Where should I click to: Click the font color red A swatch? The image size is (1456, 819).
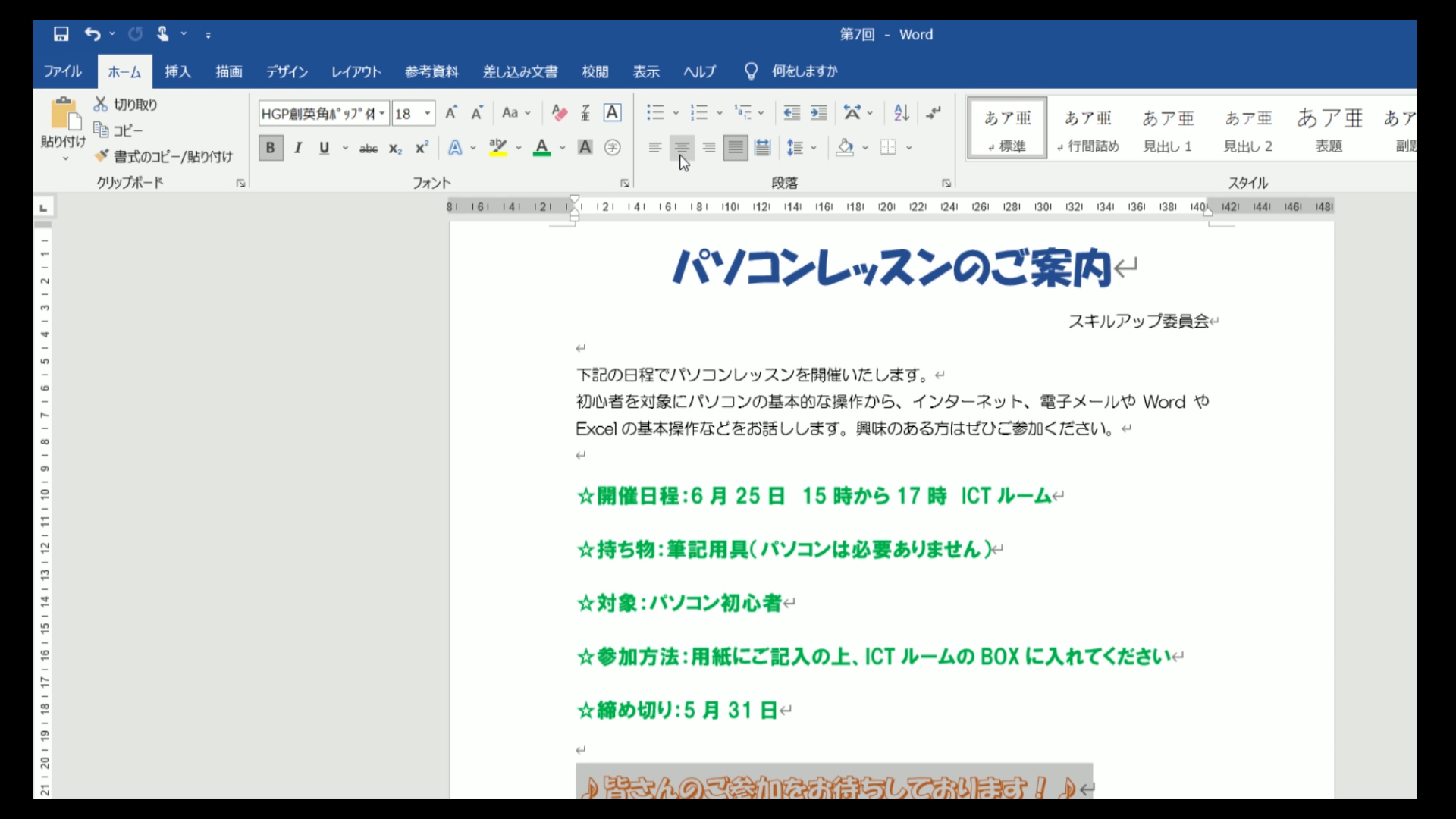(x=541, y=148)
